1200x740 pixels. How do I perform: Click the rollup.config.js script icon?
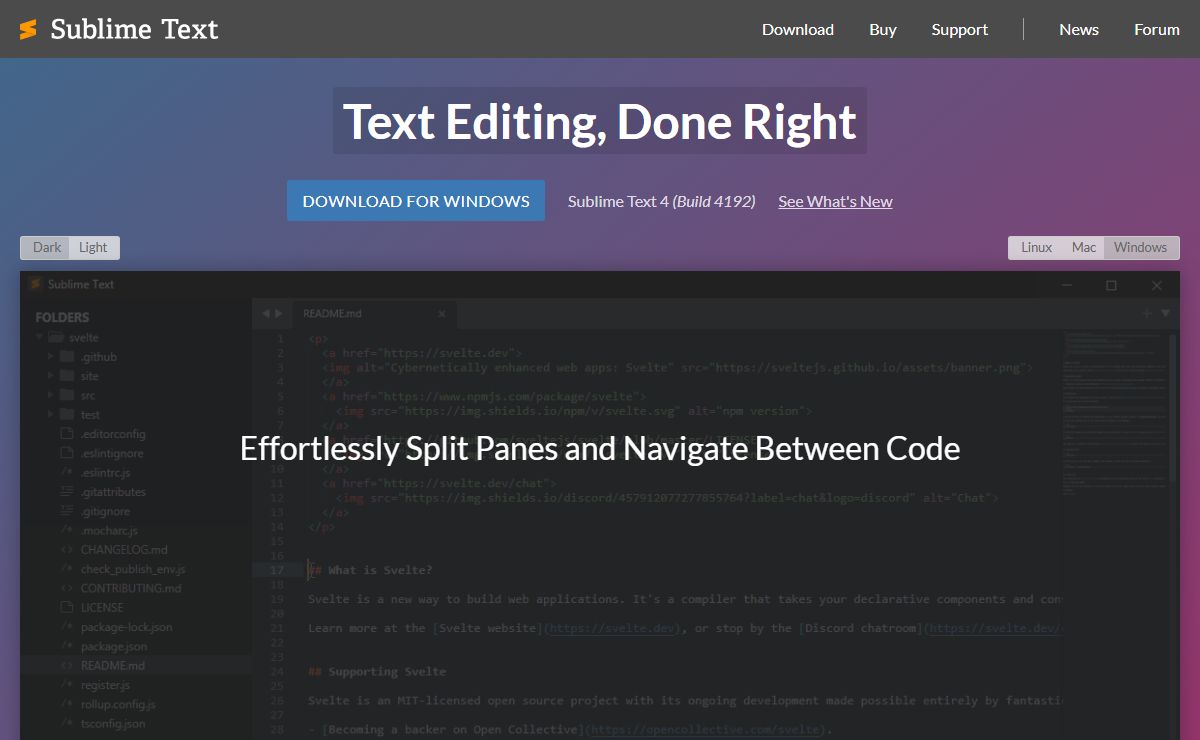point(67,704)
